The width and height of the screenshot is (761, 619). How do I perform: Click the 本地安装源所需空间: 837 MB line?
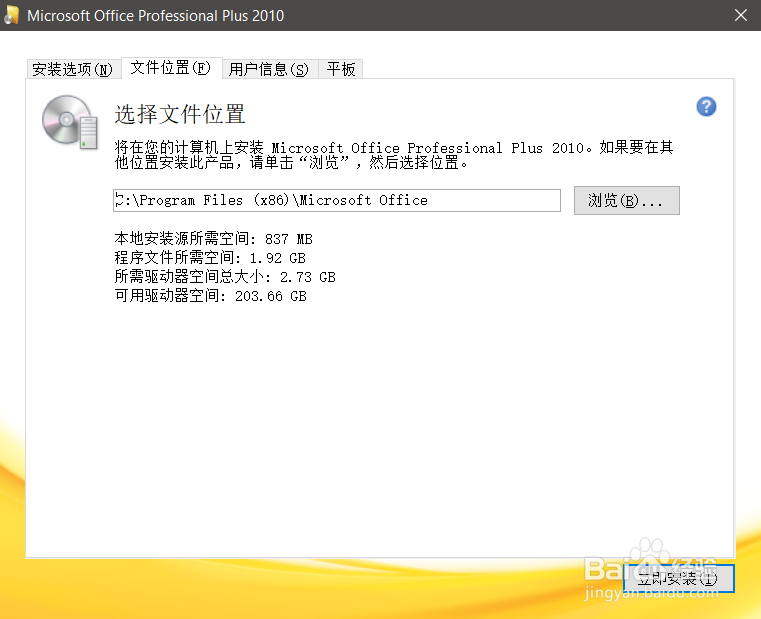click(x=214, y=239)
